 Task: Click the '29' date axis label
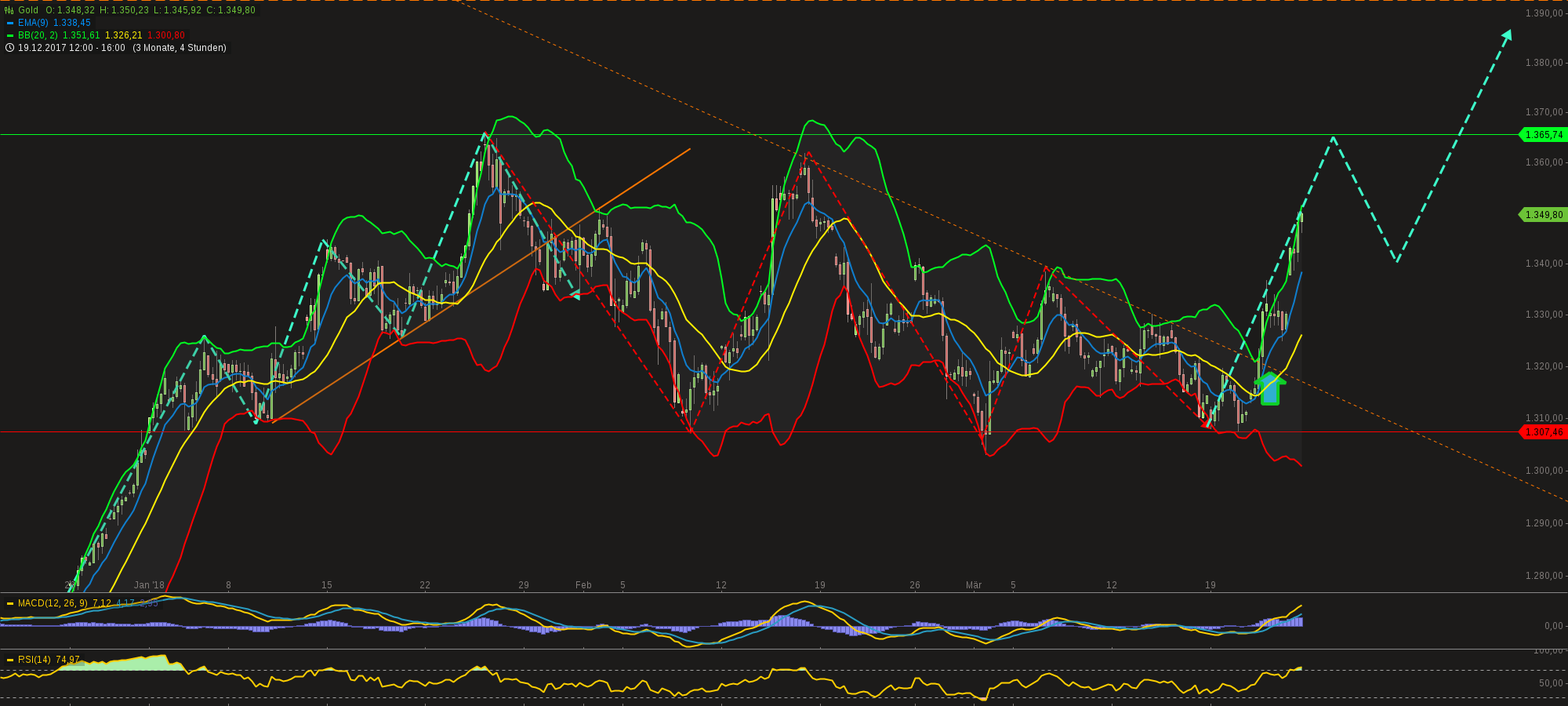pos(524,585)
